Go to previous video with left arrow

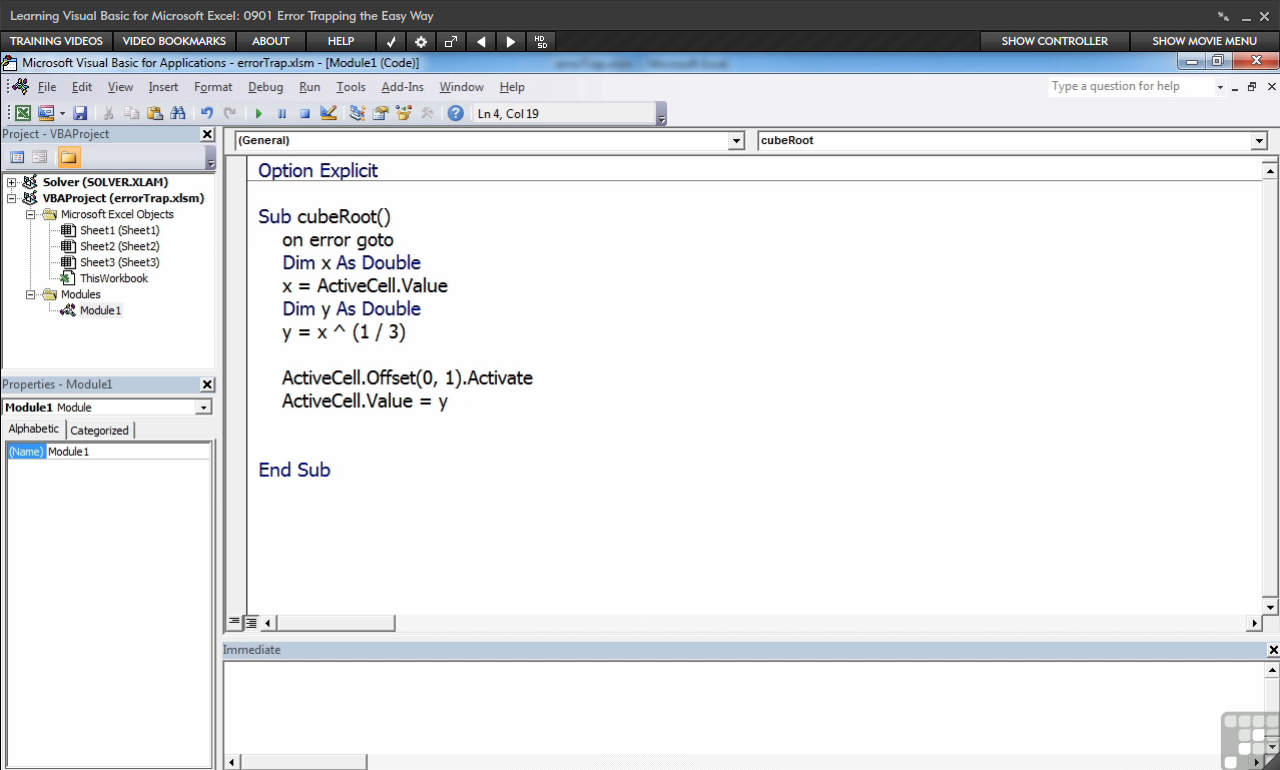(x=481, y=41)
